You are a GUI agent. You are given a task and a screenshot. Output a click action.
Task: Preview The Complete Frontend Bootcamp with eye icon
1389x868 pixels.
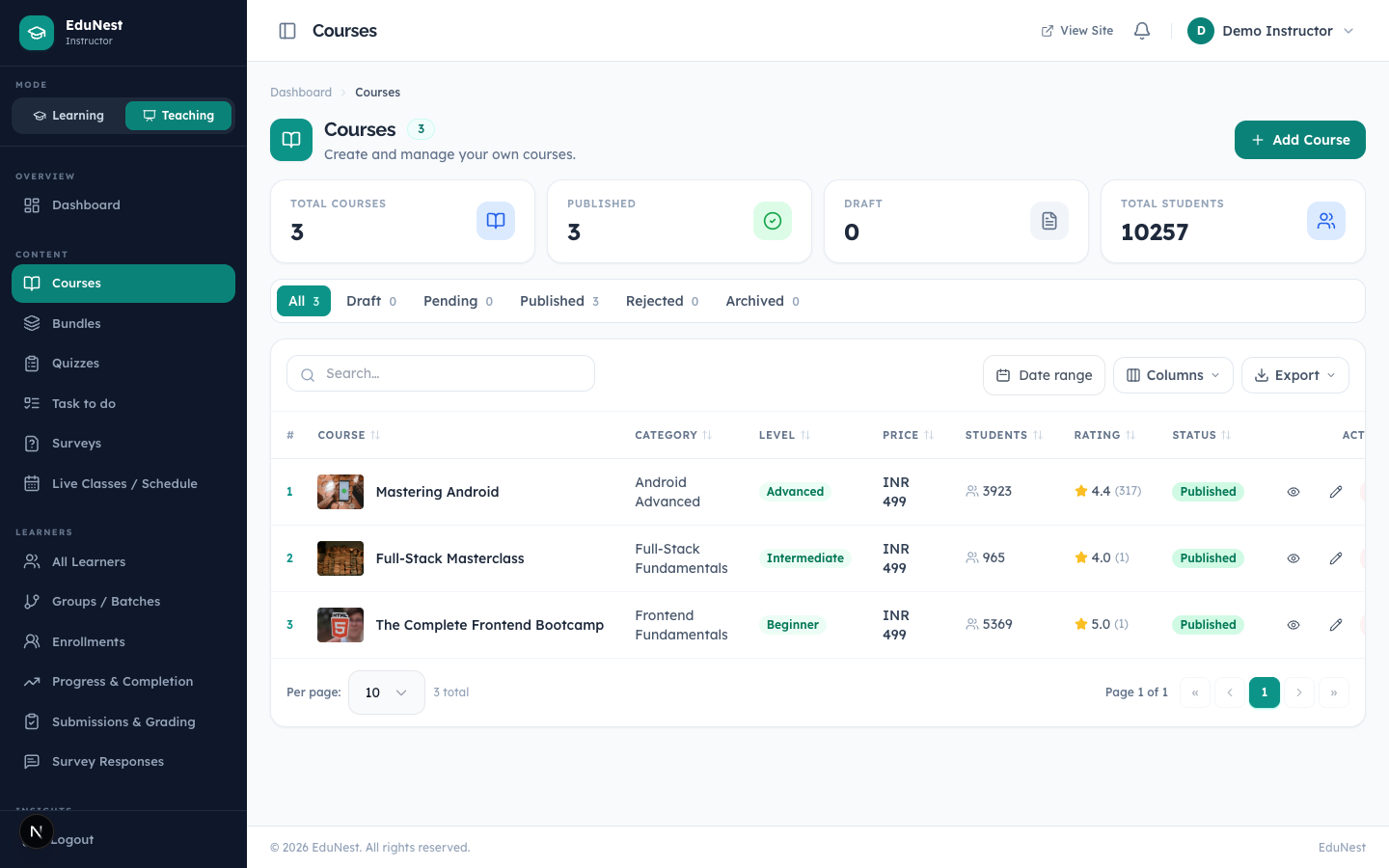coord(1294,625)
